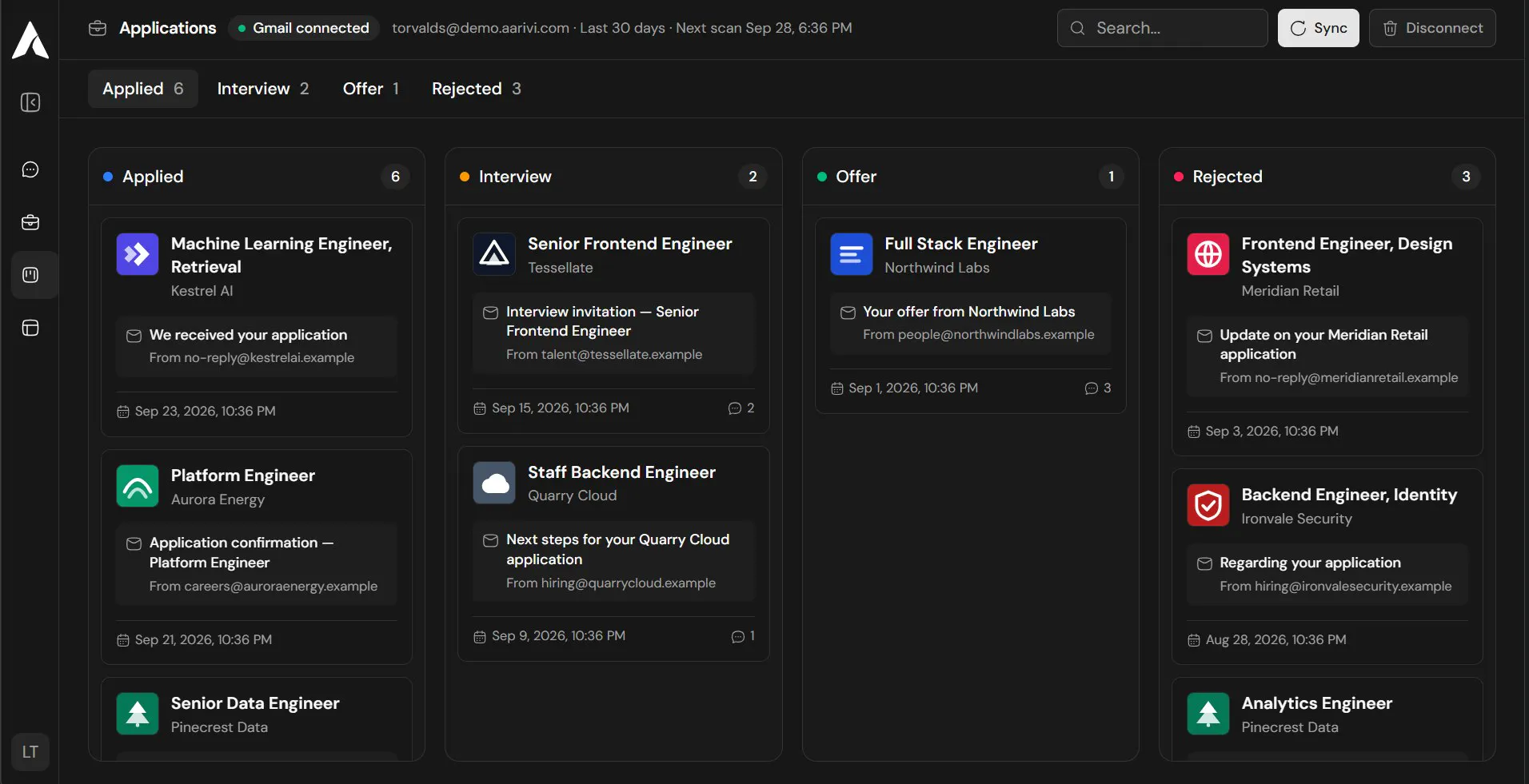Screen dimensions: 1529x784
Task: Open the 'Interview invitation — Senior Frontend Engineer' email
Action: (x=613, y=332)
